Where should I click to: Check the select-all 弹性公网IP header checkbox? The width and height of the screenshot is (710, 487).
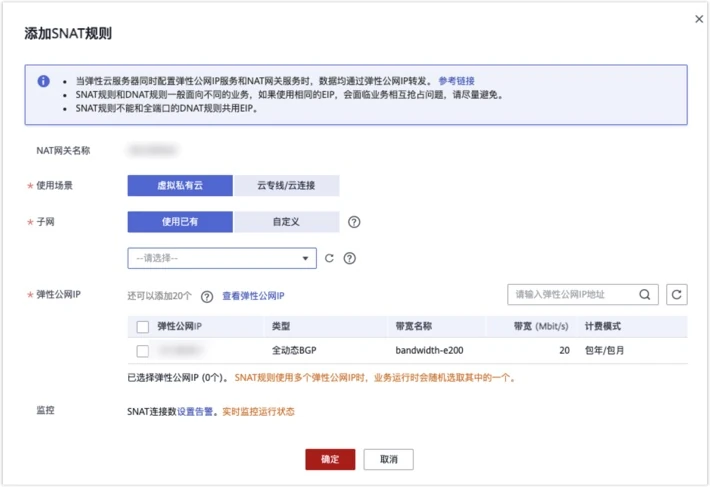point(143,327)
